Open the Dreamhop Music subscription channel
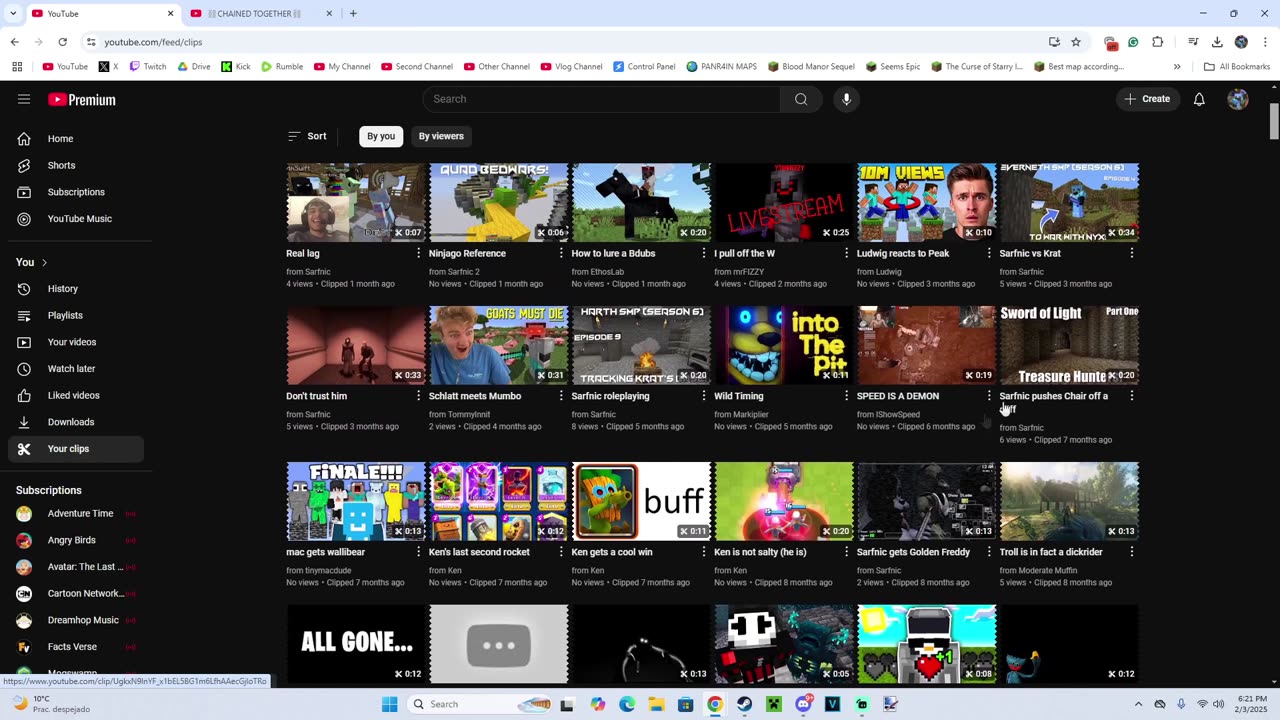 (76, 620)
